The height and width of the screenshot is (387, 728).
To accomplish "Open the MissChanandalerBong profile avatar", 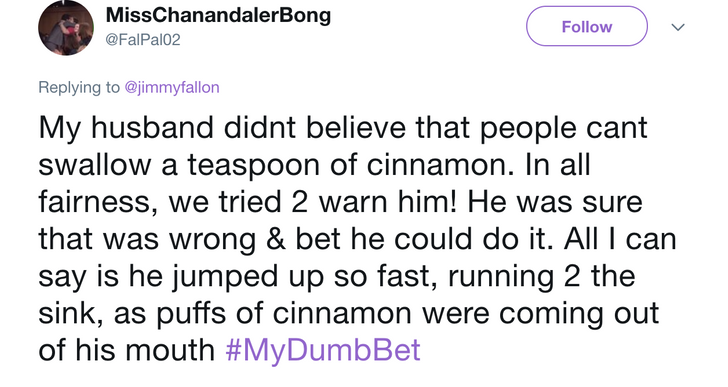I will pyautogui.click(x=66, y=28).
